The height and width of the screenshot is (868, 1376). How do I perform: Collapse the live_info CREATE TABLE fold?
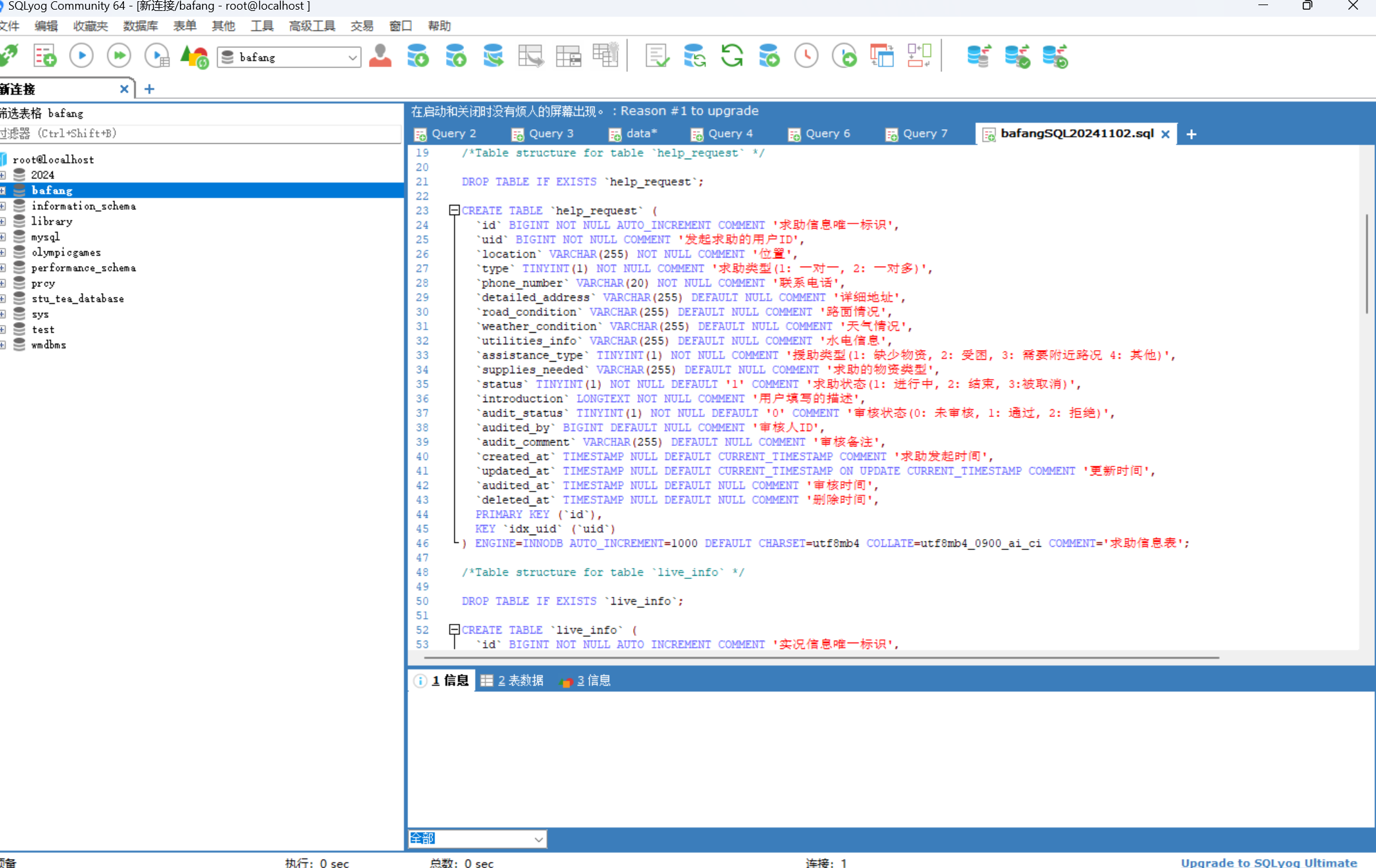click(x=454, y=630)
